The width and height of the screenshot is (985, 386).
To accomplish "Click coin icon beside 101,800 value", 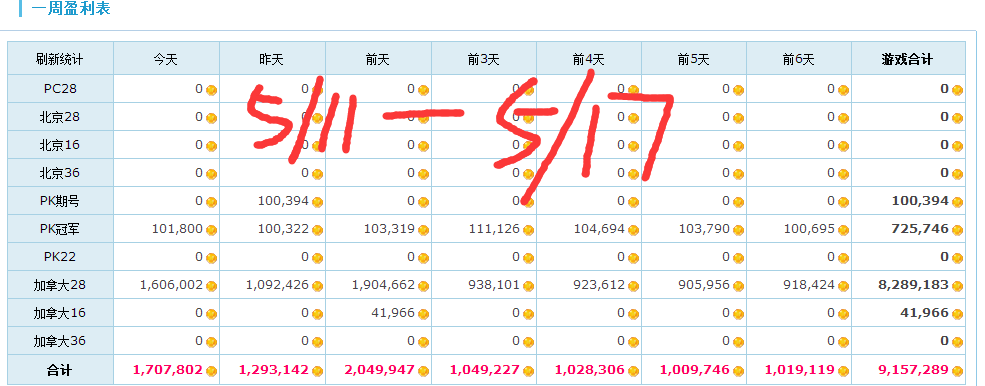I will 211,230.
